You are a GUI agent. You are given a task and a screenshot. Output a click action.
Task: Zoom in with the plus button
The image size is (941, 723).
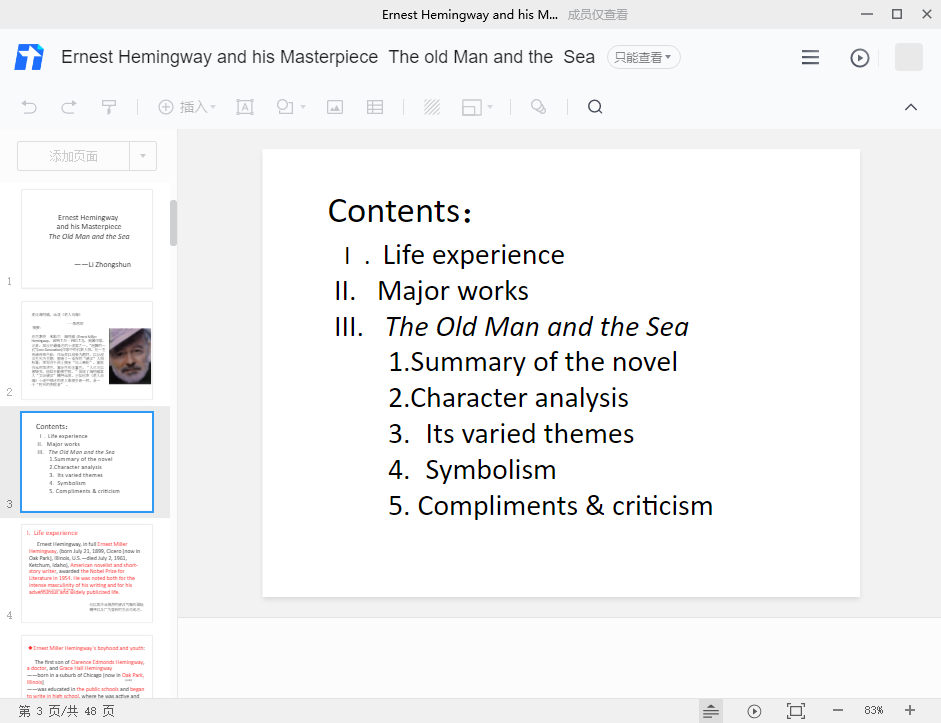(x=909, y=710)
